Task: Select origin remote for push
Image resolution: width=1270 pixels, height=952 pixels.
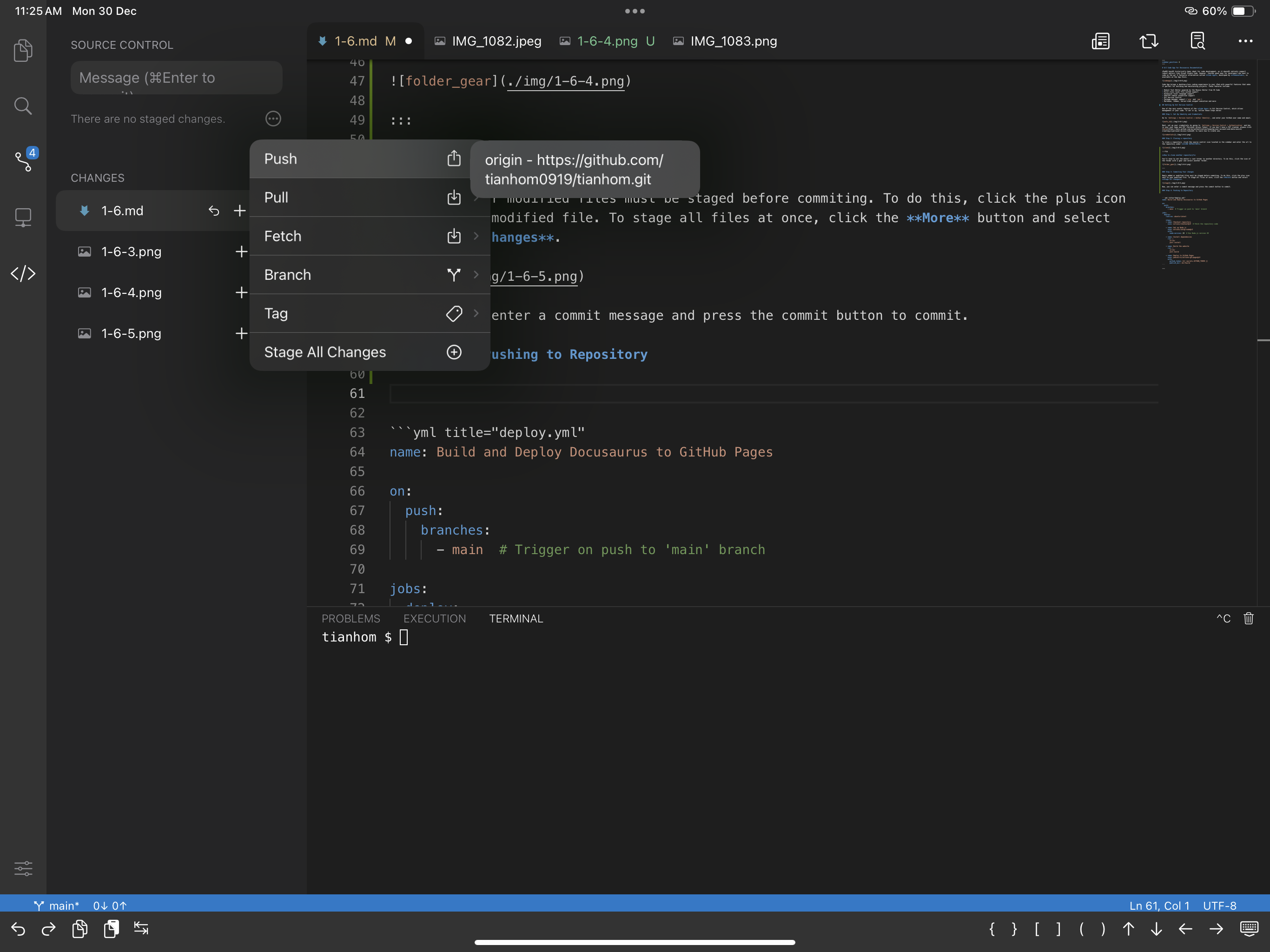Action: 584,169
